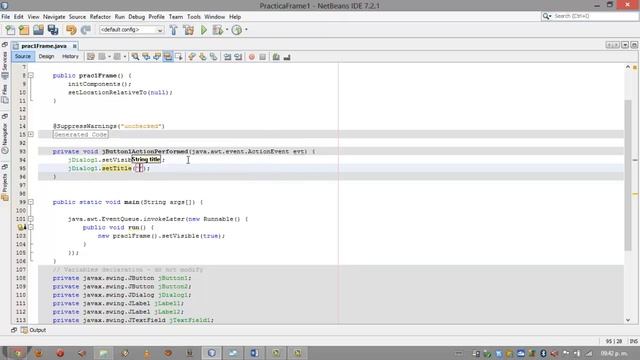This screenshot has height=360, width=640.
Task: Switch to Design view
Action: pos(46,57)
